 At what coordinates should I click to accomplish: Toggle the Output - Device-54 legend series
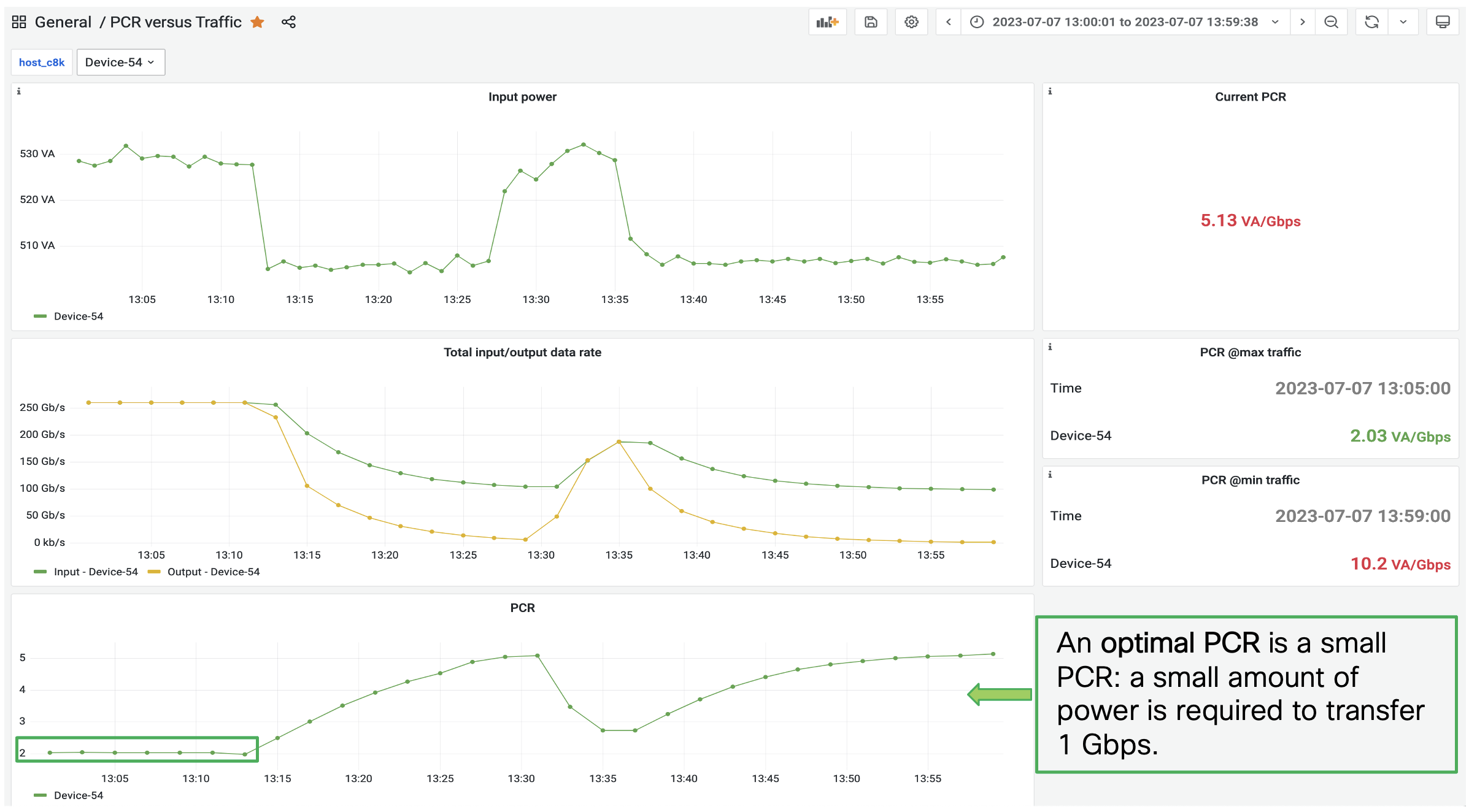pos(213,572)
